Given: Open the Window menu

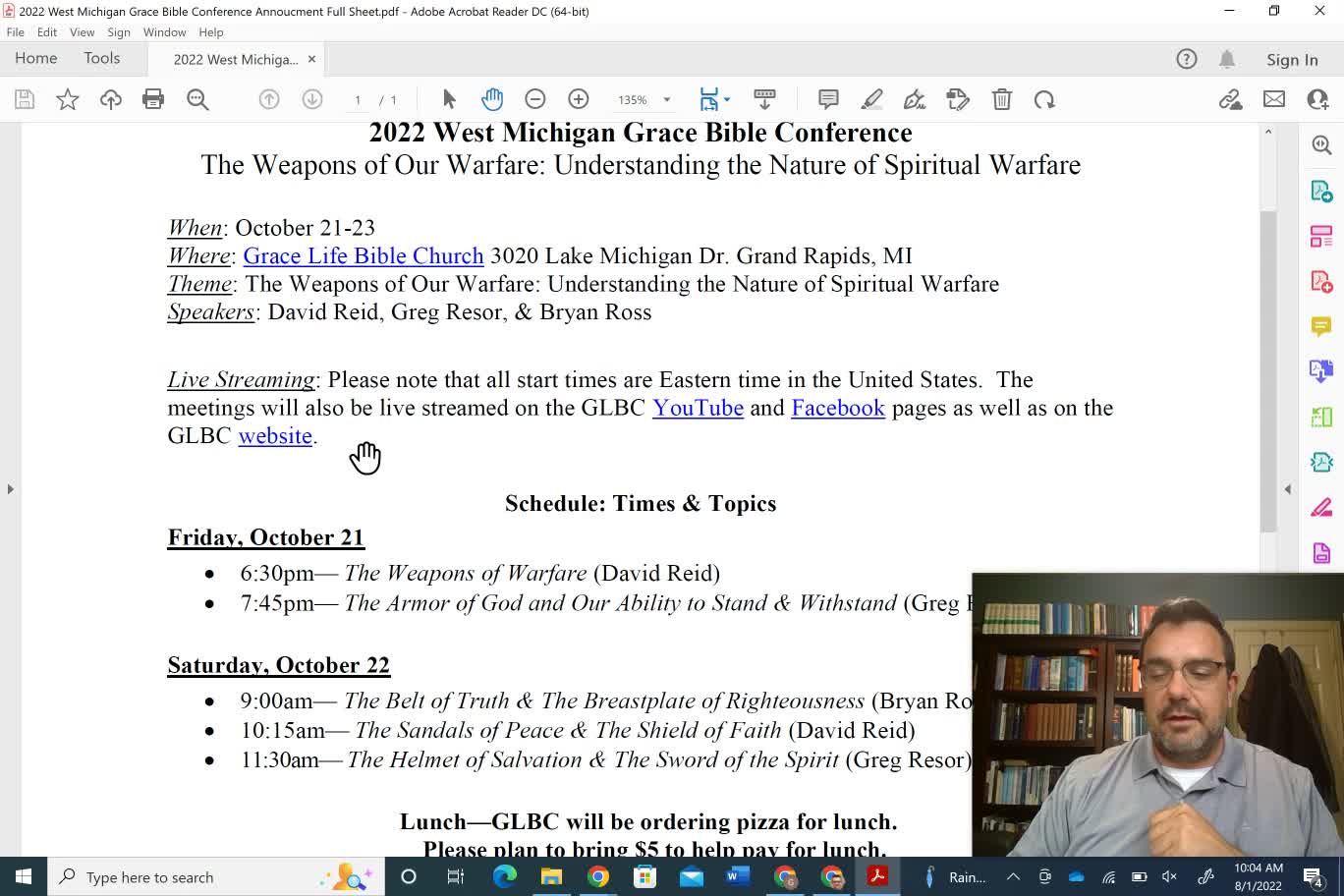Looking at the screenshot, I should click(164, 32).
